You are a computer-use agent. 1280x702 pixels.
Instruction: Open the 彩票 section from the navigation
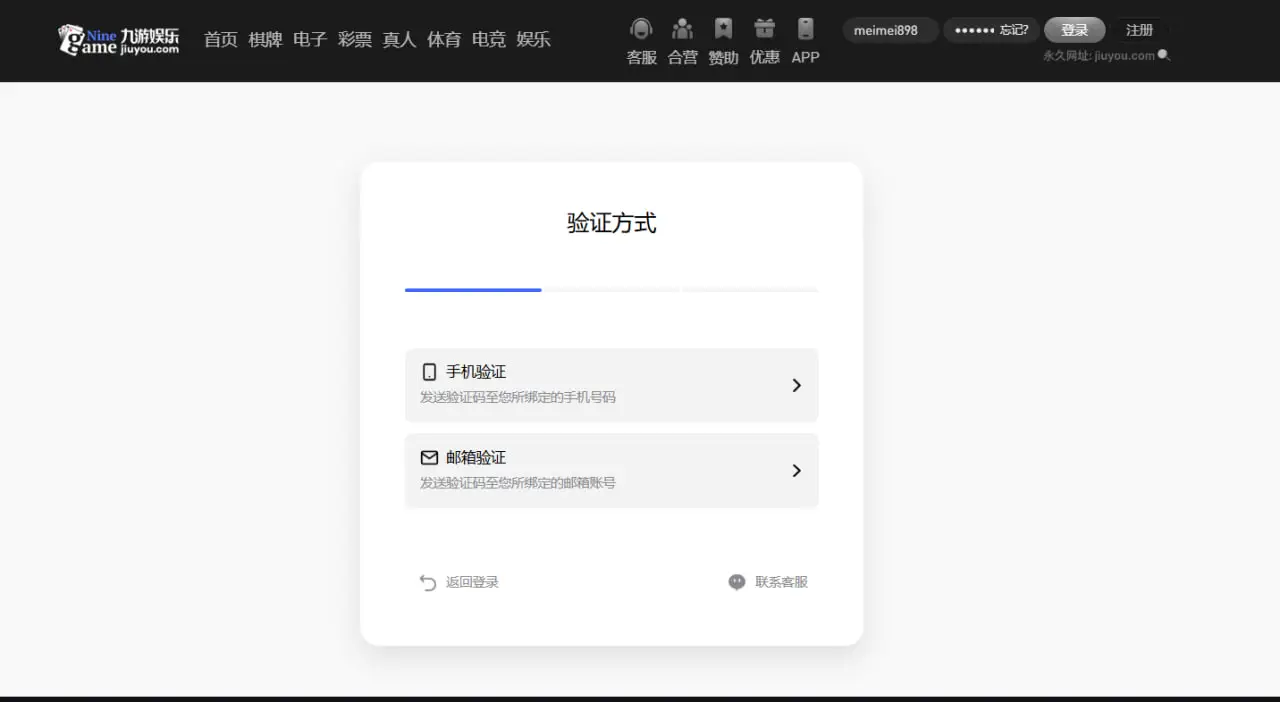click(x=355, y=39)
